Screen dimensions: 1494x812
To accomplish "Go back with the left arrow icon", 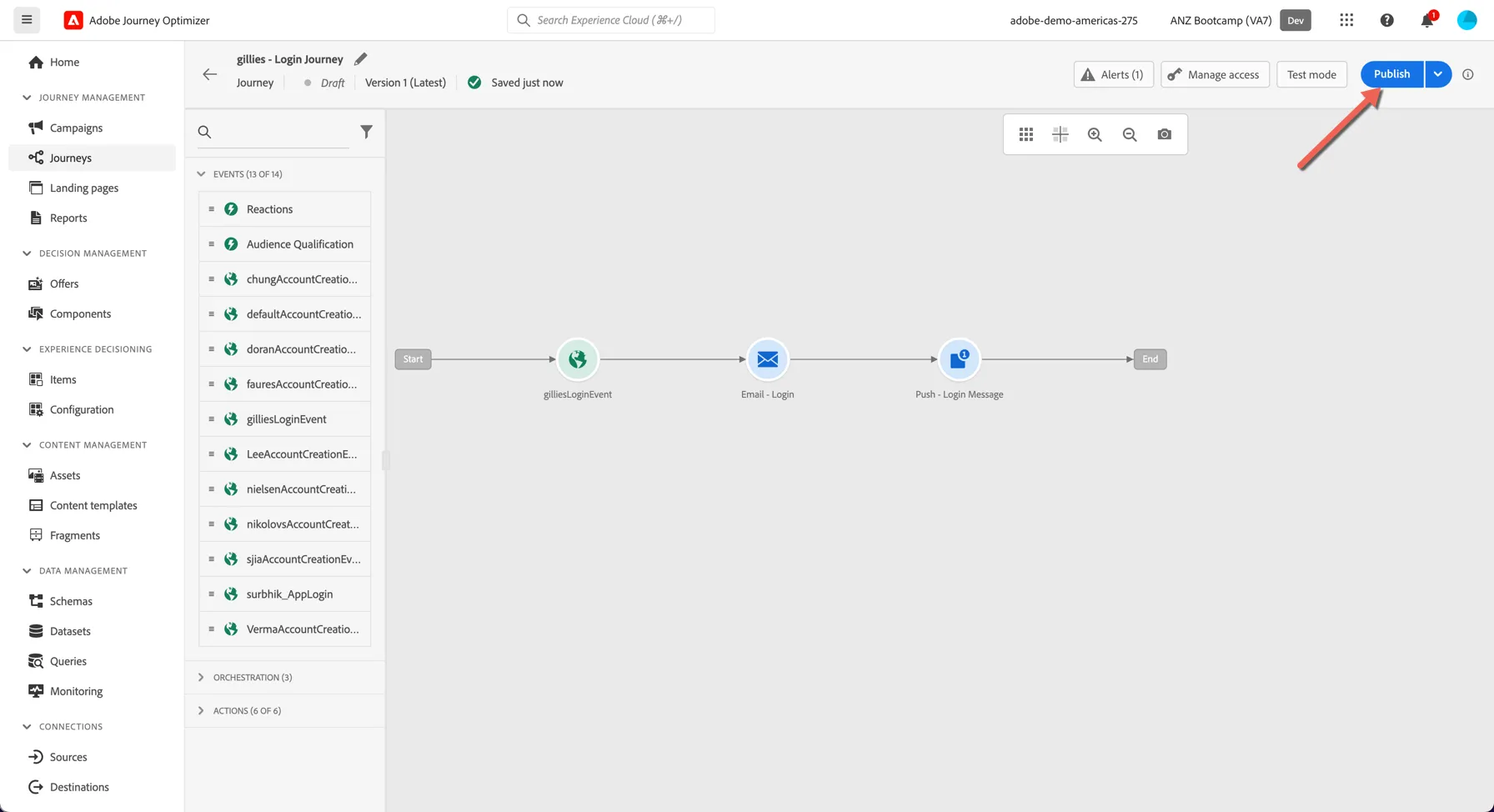I will click(x=209, y=74).
